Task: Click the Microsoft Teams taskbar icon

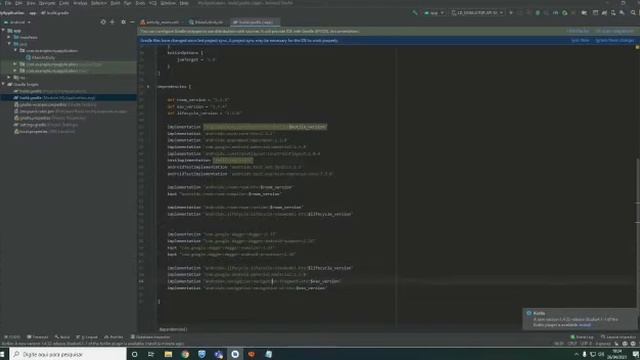Action: 218,354
